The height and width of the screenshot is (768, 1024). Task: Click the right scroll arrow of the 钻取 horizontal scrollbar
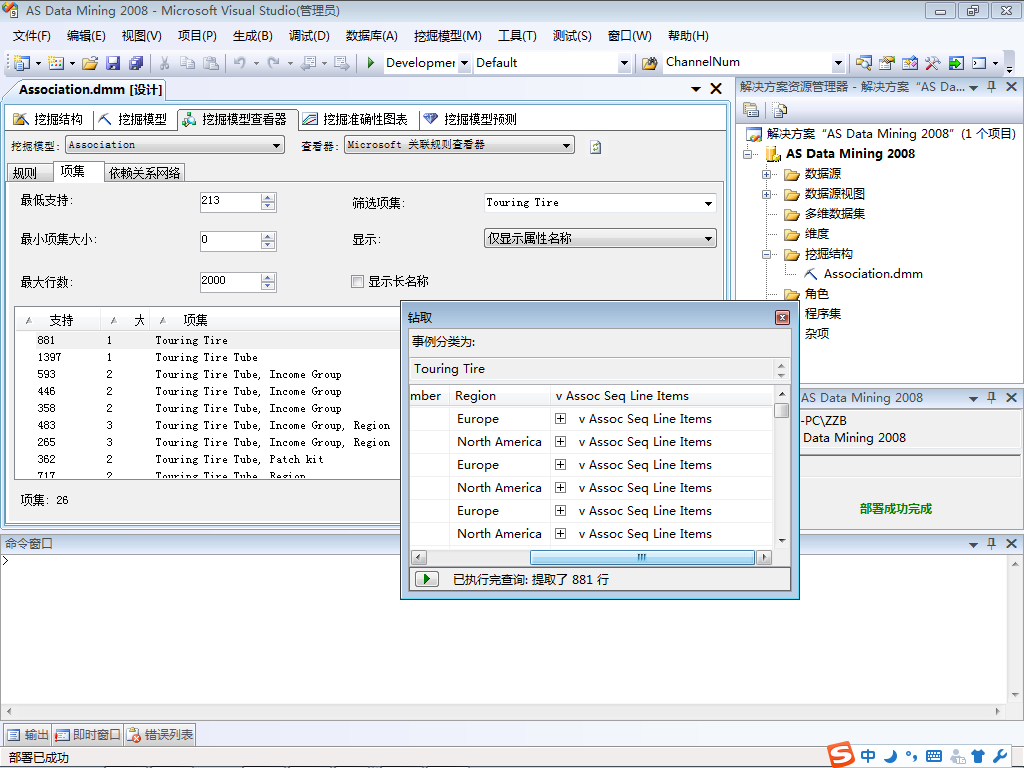point(763,558)
